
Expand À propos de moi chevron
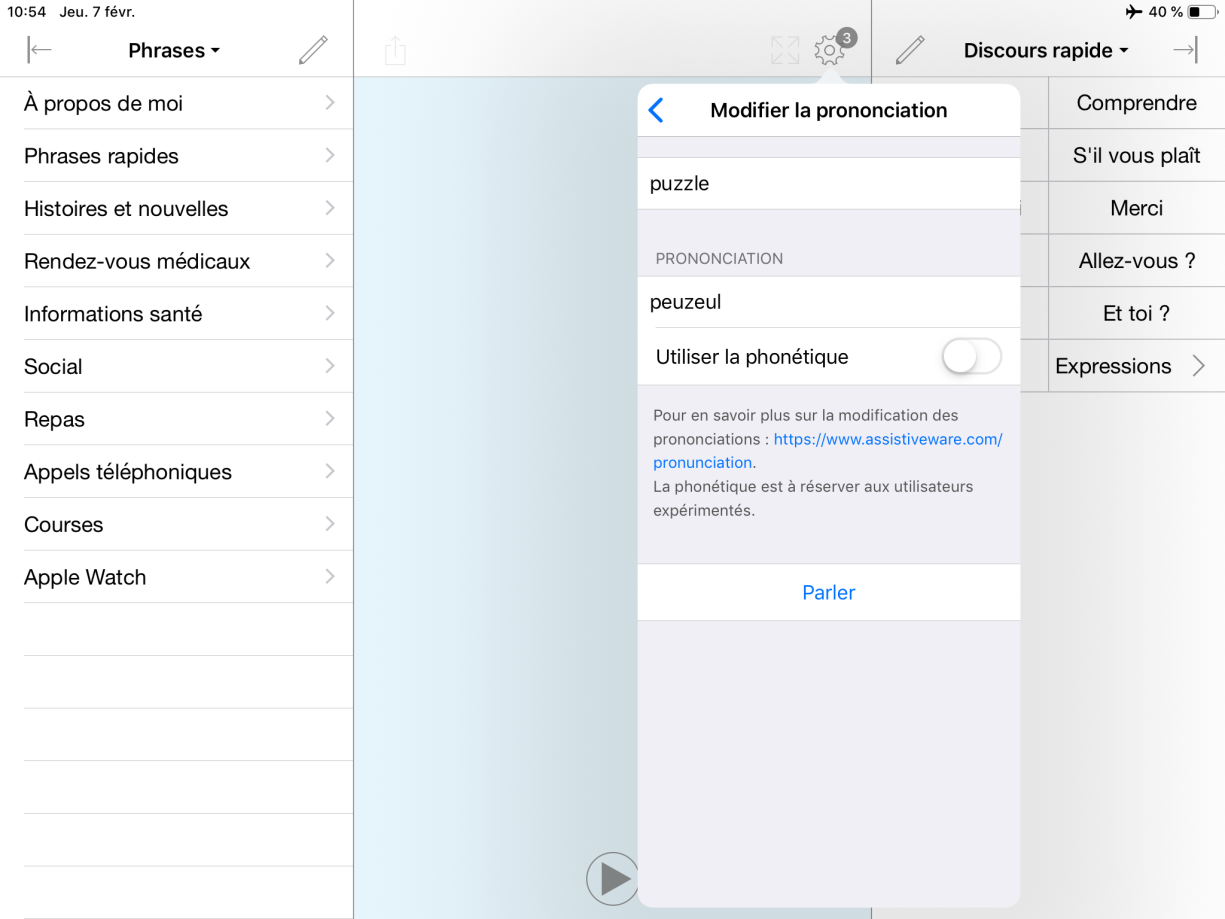point(330,103)
